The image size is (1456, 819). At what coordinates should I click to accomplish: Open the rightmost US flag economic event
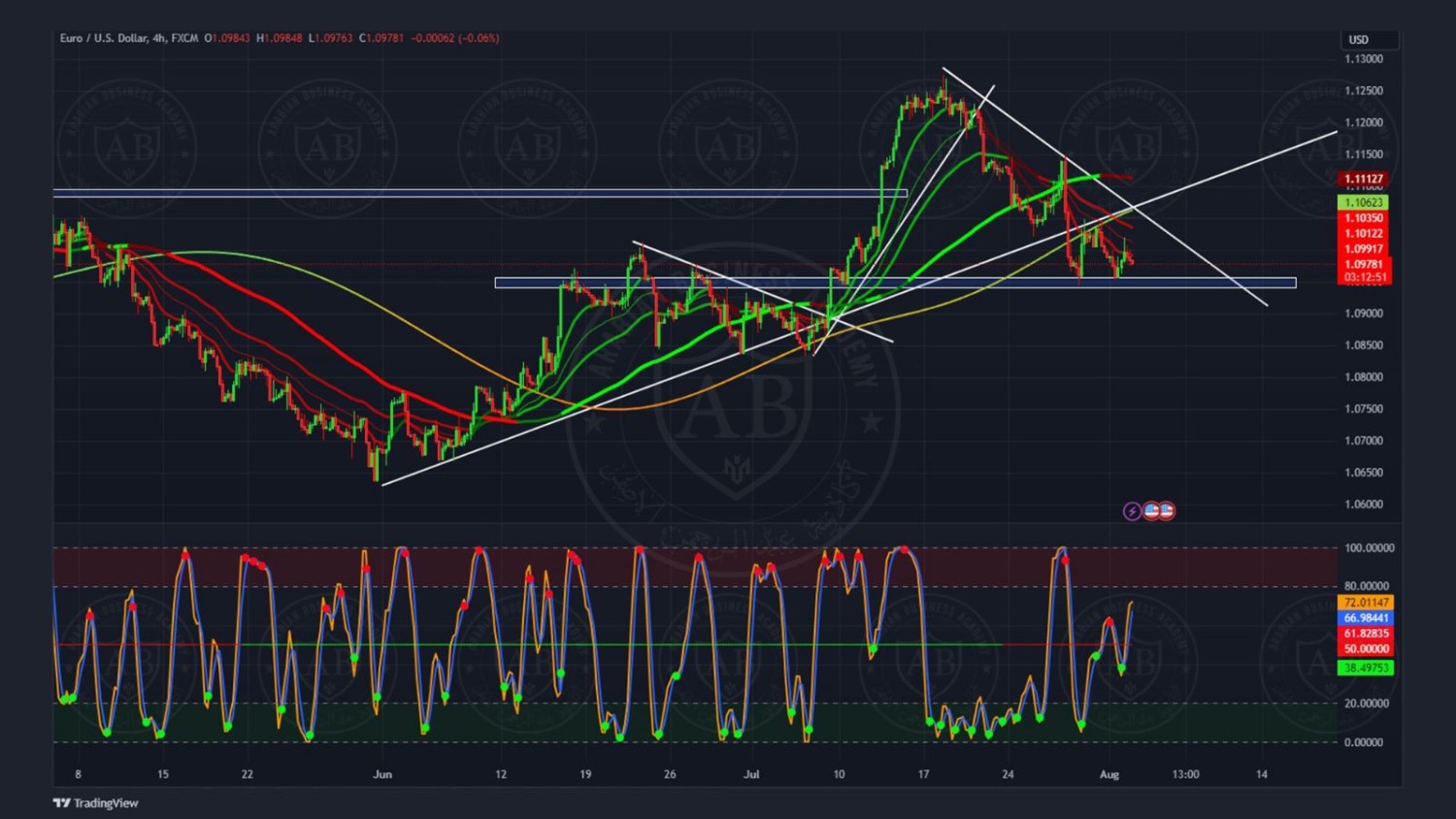1167,510
